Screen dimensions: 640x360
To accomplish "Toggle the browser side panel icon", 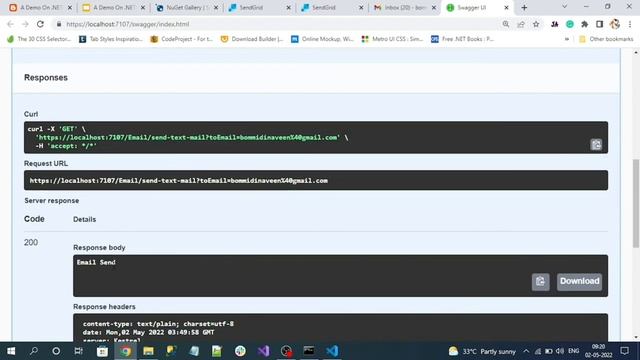I will click(599, 24).
